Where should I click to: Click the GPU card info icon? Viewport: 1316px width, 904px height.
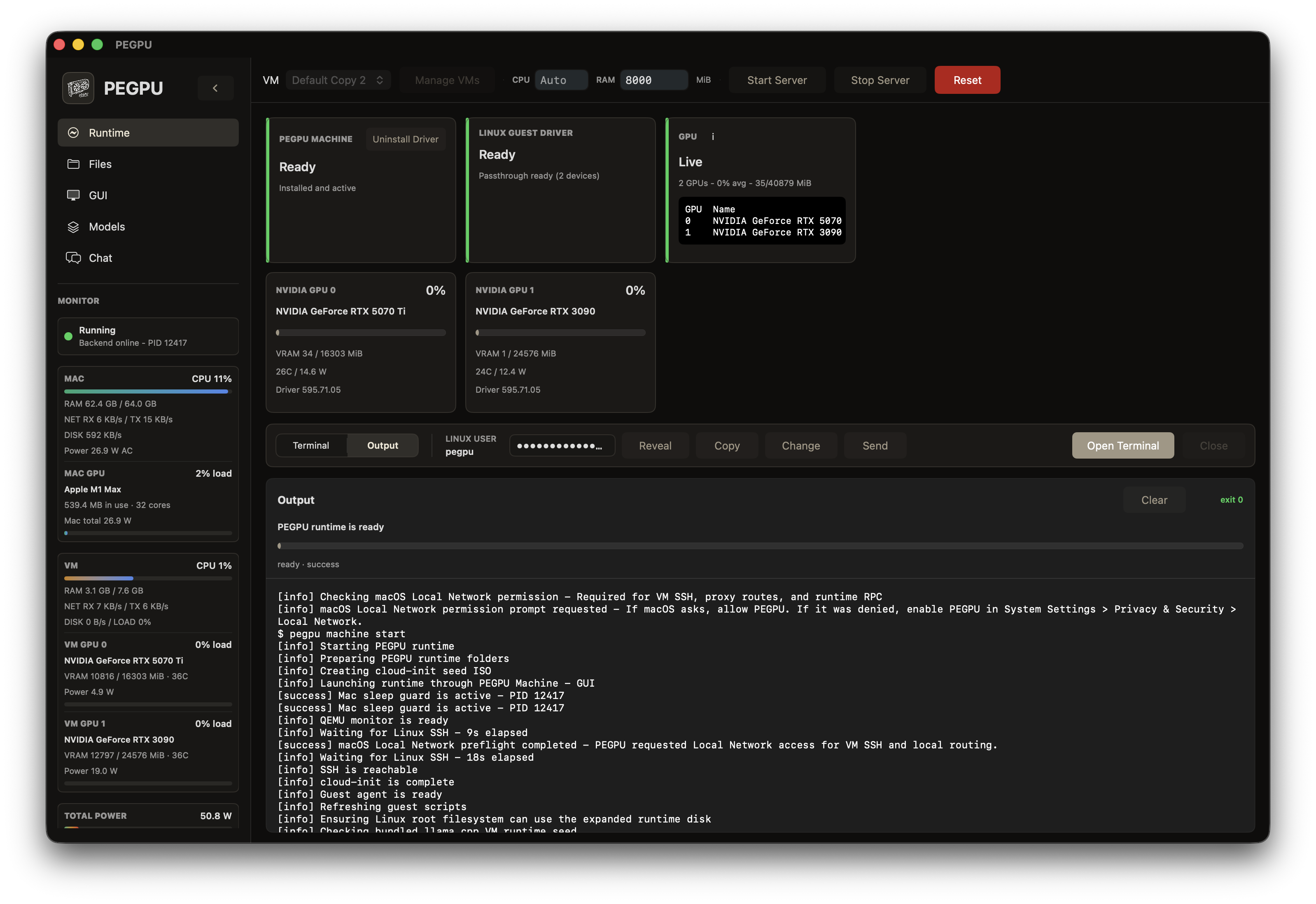[x=713, y=137]
